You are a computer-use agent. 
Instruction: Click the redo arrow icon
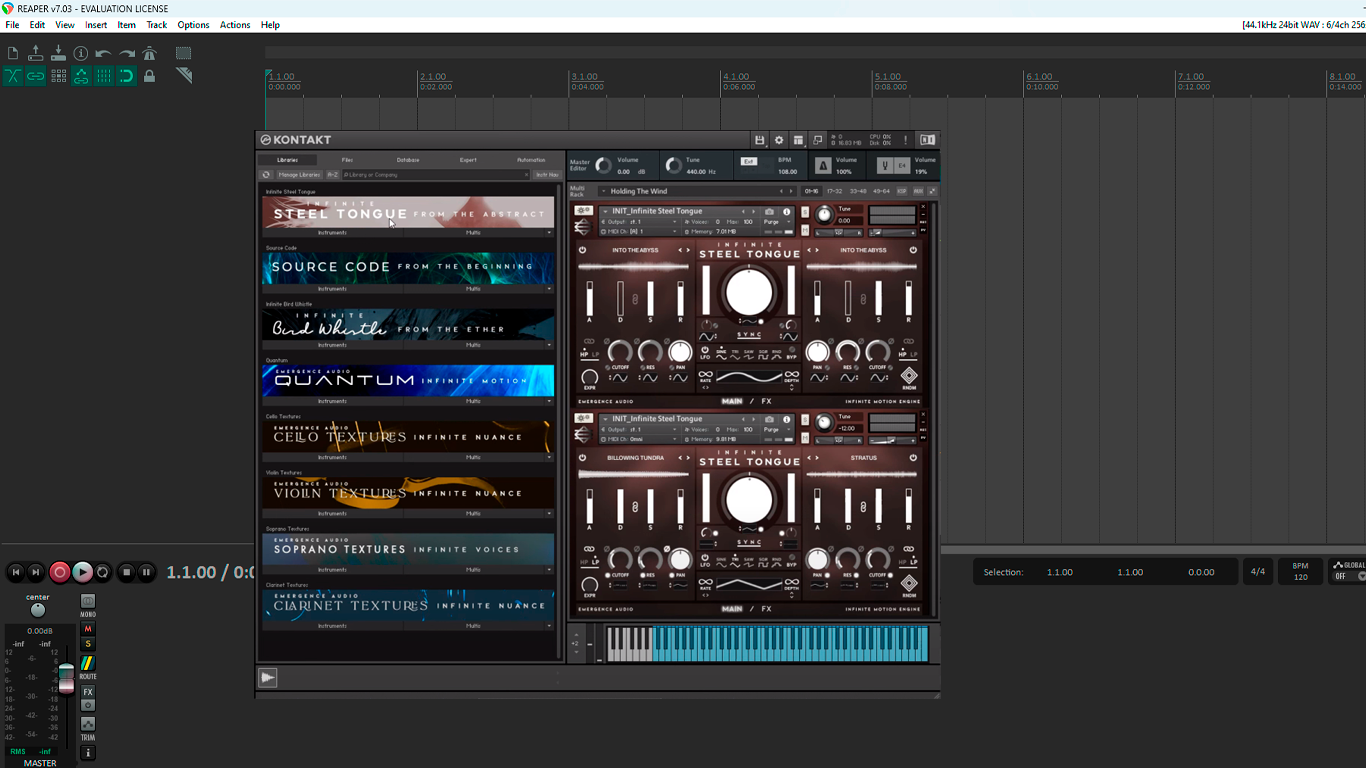click(127, 54)
